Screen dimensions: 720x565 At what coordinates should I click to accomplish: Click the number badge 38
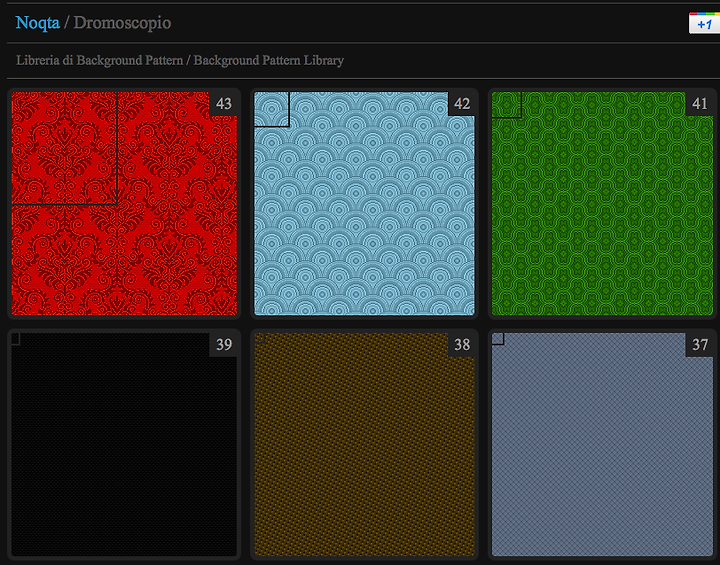tap(461, 345)
